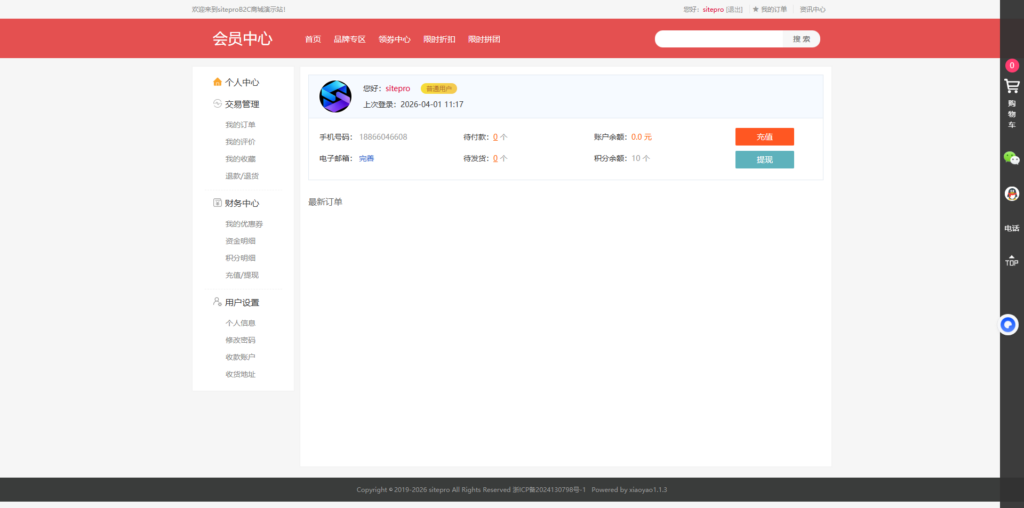
Task: Click the 上次登录 2026-04-01 11:17 text
Action: click(413, 104)
